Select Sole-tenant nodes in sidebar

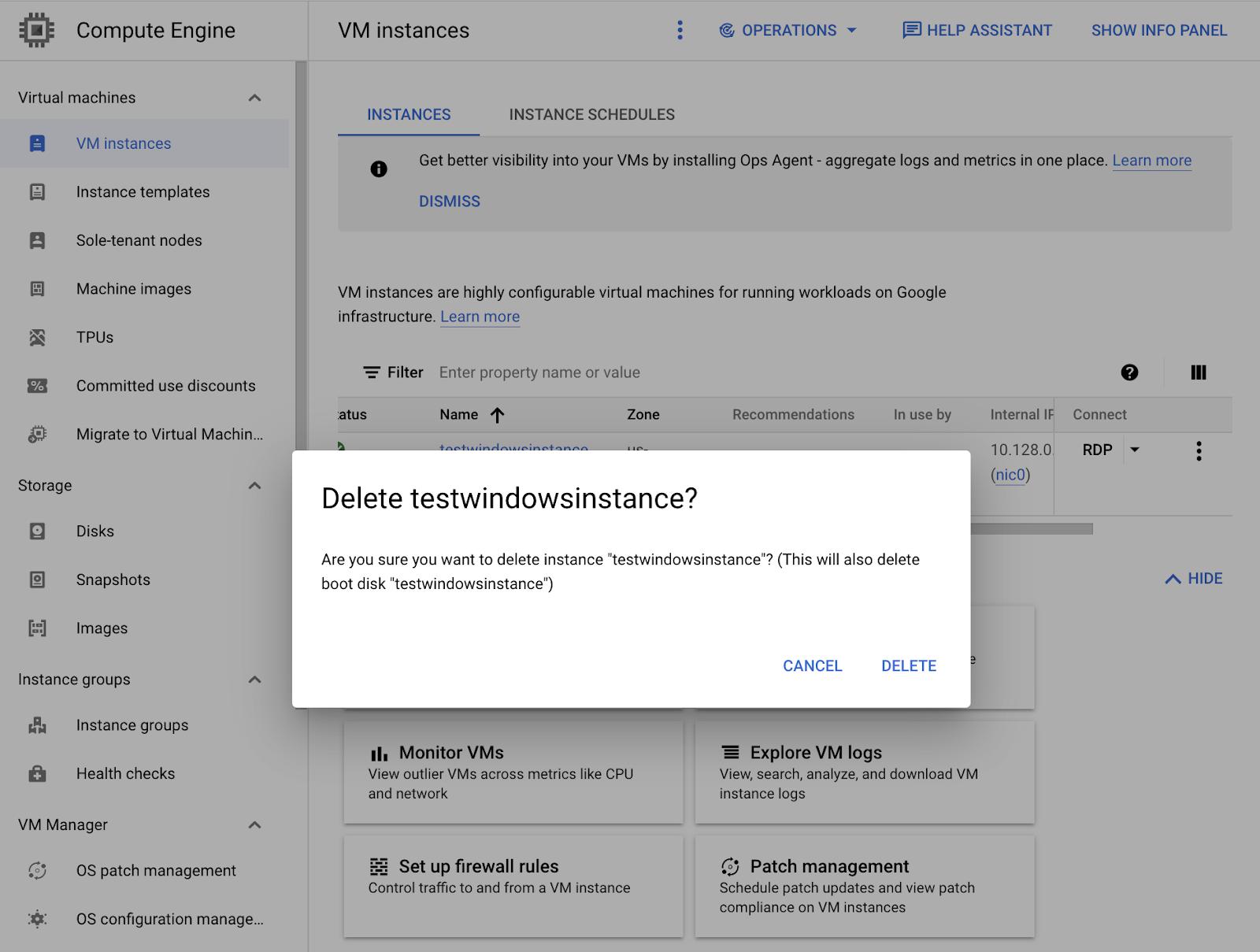tap(144, 240)
